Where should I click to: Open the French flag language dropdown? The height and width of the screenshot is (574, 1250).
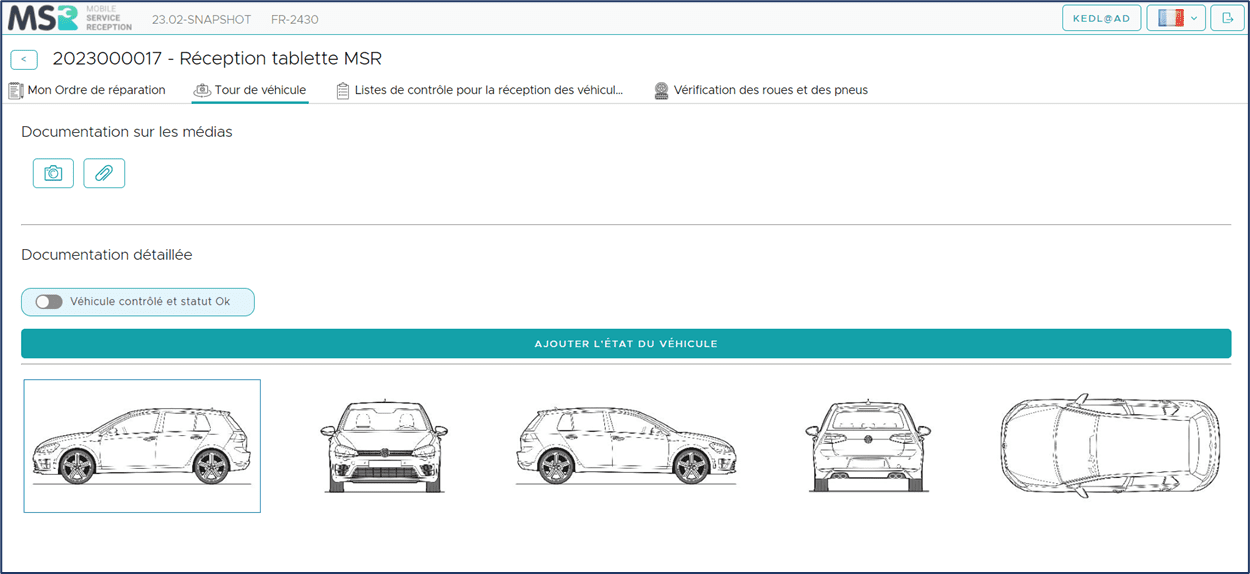tap(1176, 18)
